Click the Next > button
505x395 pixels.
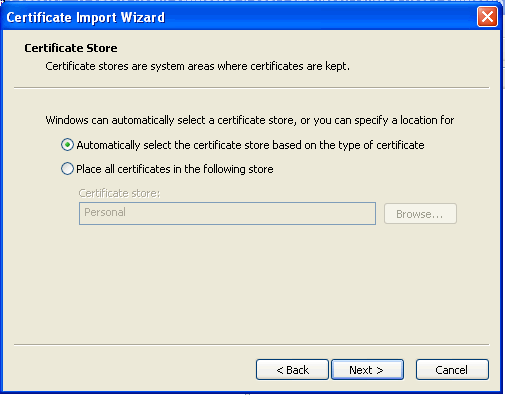point(367,369)
